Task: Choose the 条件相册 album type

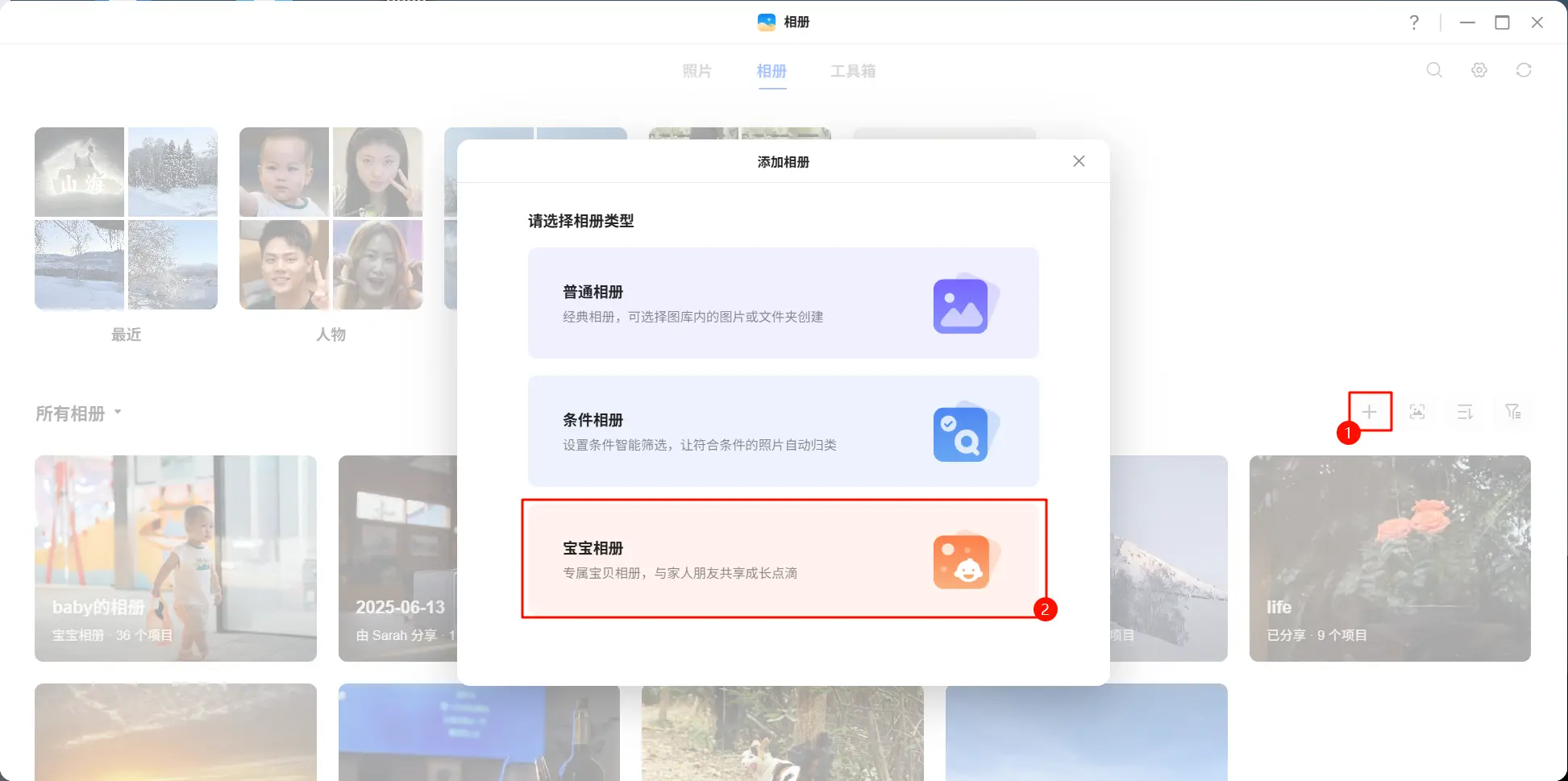Action: coord(783,431)
